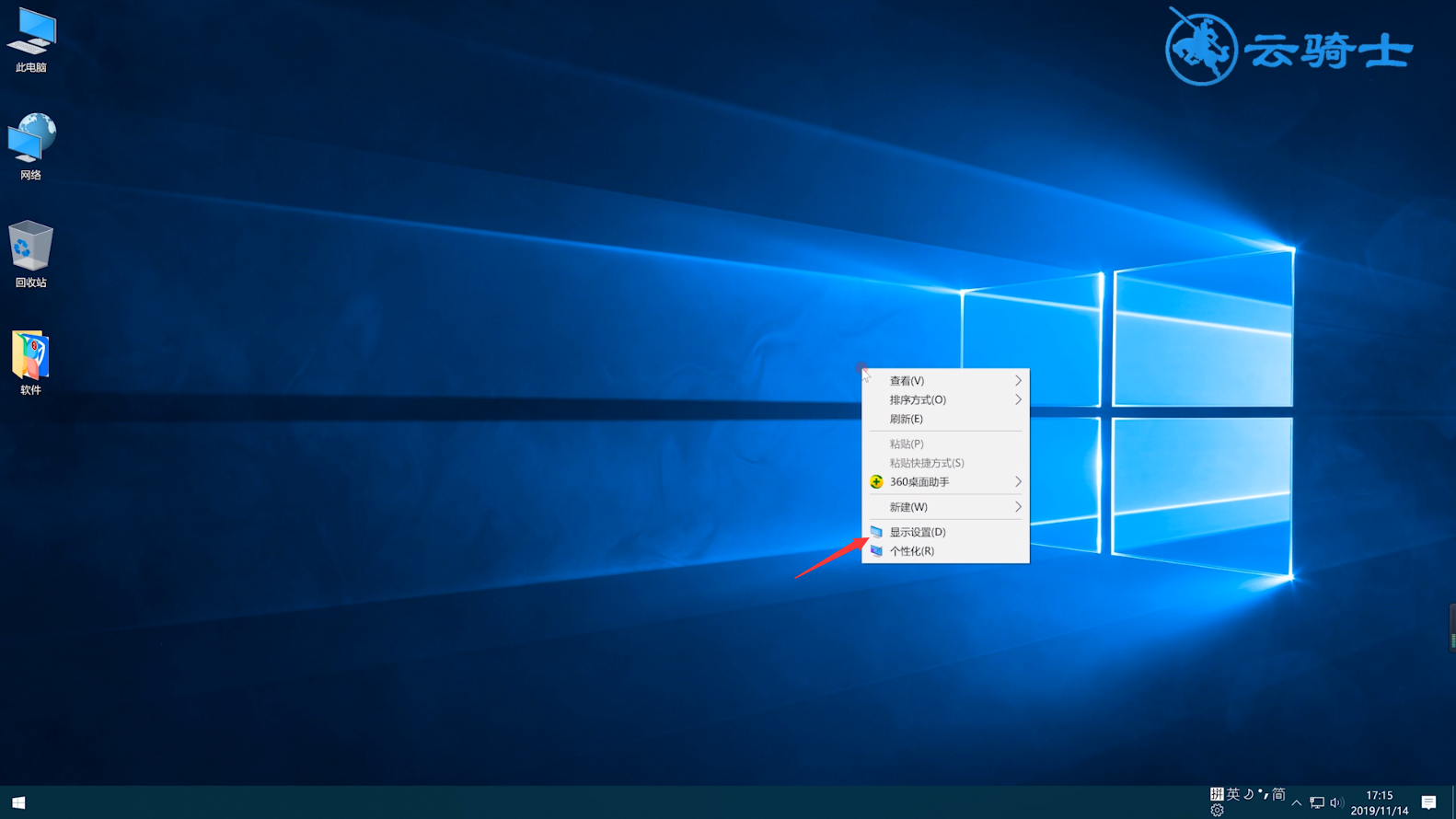Screen dimensions: 1456x819
Task: Click the 粘贴(P) menu entry
Action: point(945,444)
